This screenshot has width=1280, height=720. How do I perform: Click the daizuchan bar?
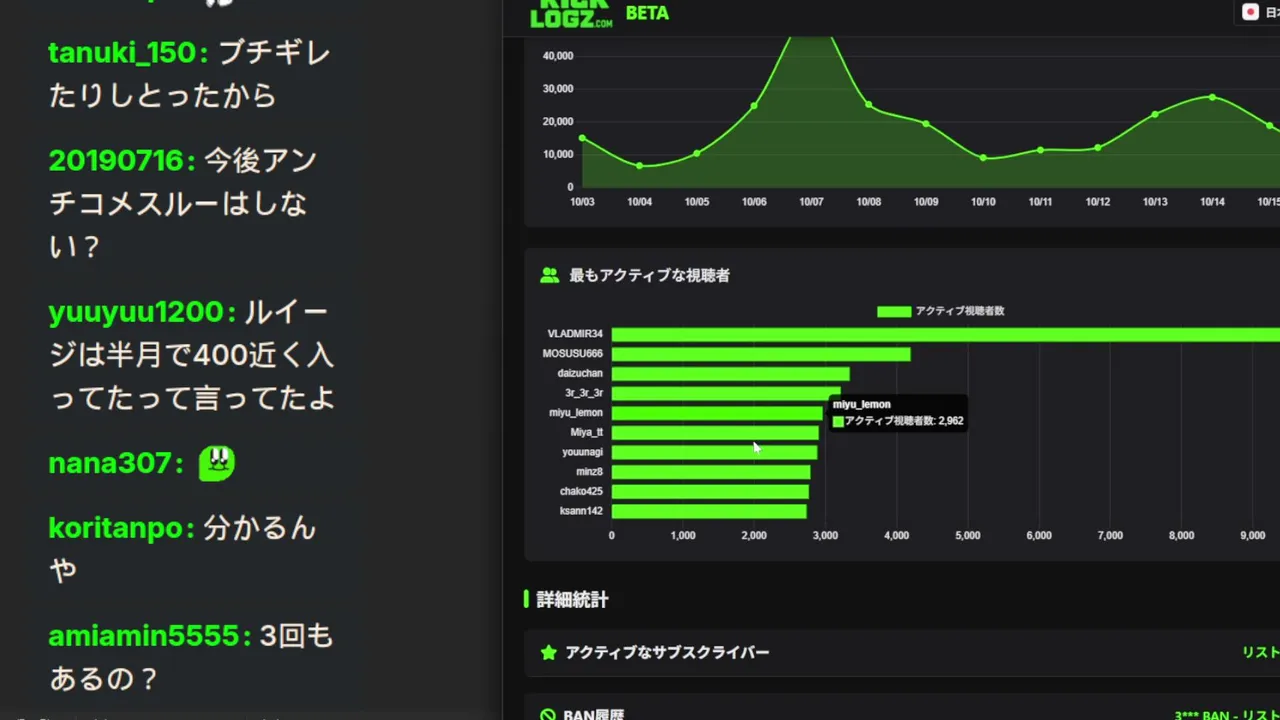tap(730, 373)
